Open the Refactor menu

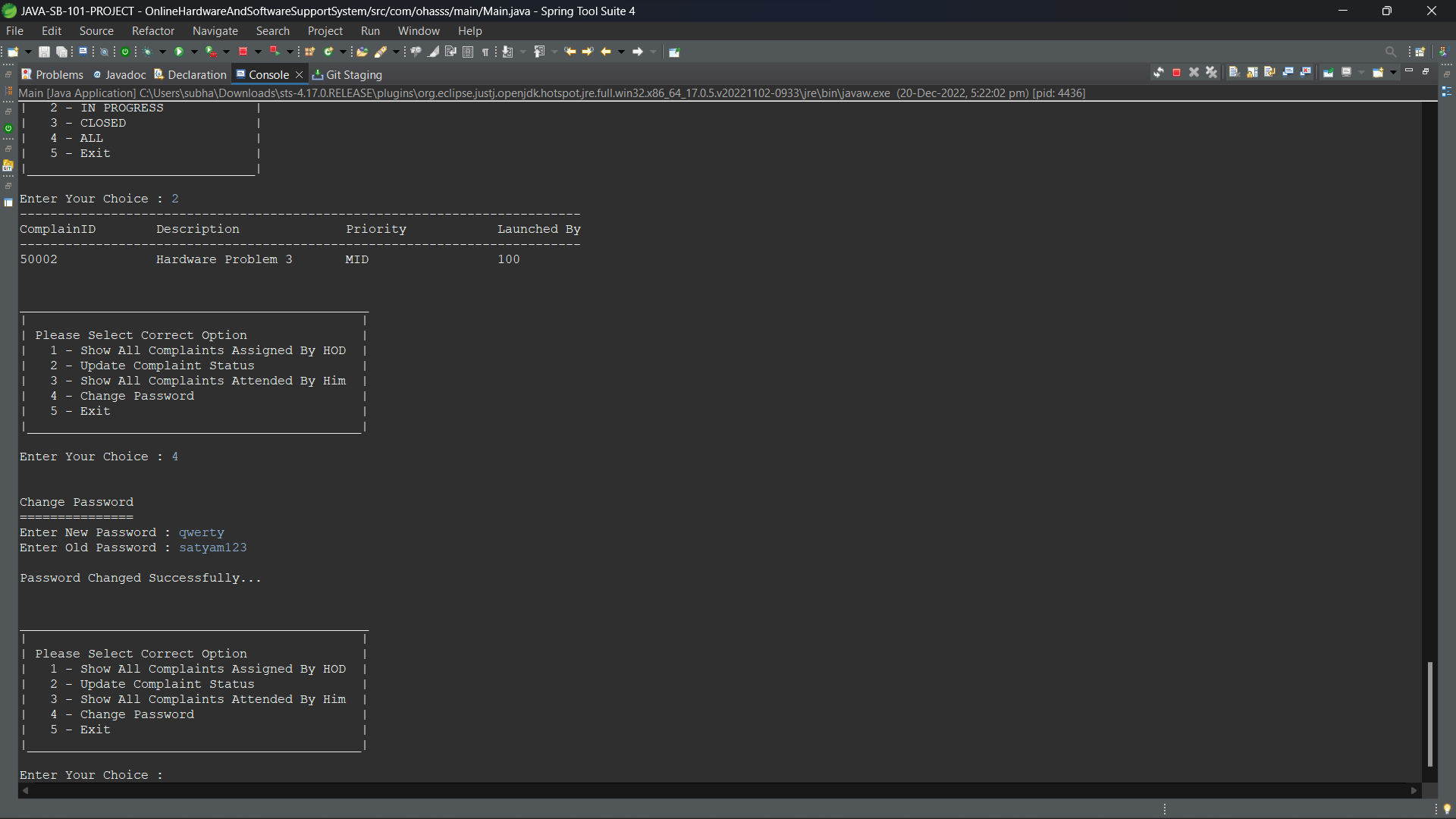click(x=152, y=31)
